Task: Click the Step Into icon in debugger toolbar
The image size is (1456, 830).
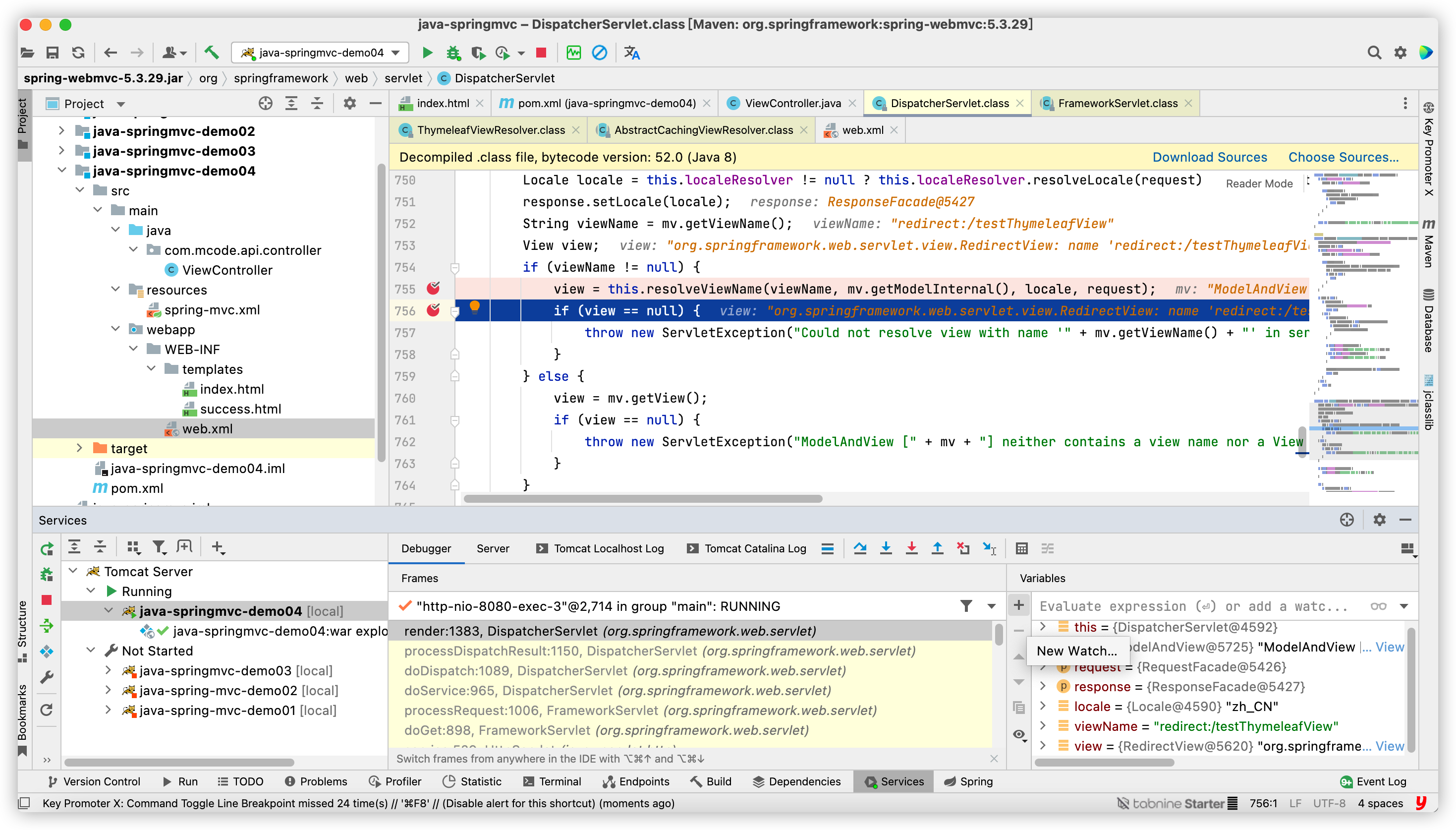Action: click(889, 549)
